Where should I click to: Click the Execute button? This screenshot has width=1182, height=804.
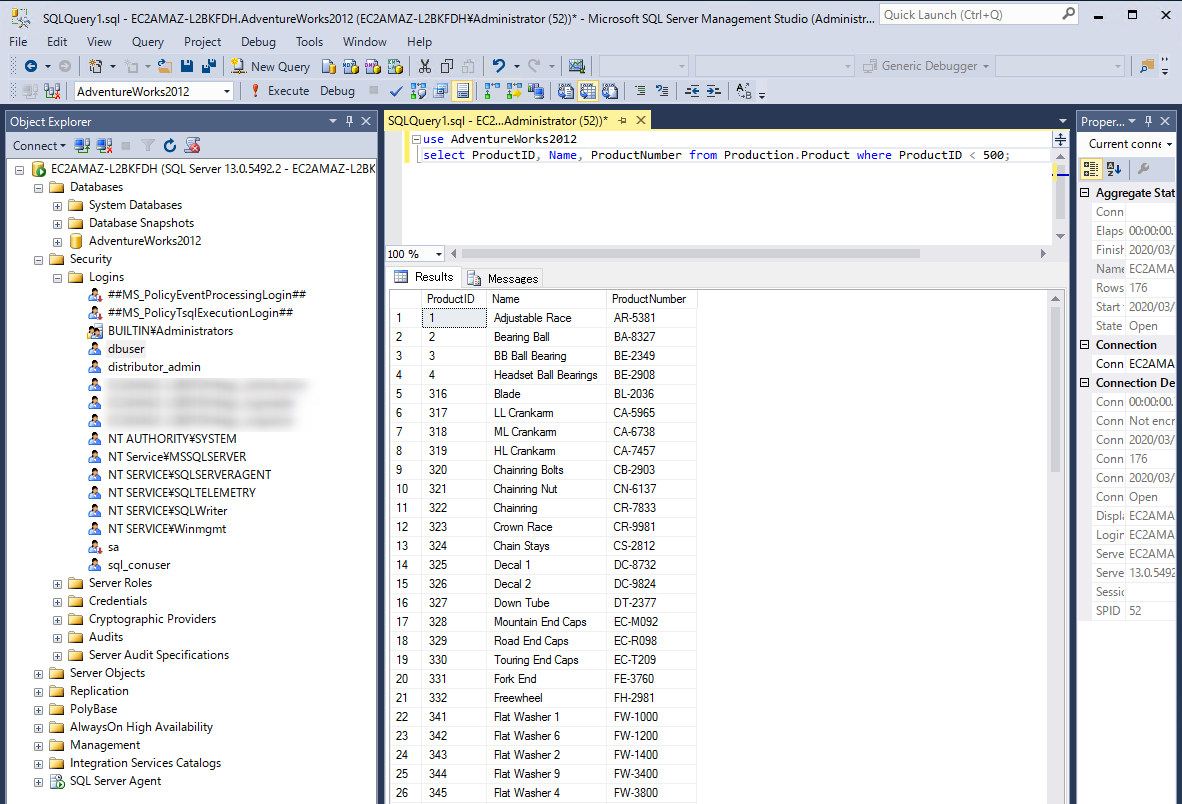point(280,91)
